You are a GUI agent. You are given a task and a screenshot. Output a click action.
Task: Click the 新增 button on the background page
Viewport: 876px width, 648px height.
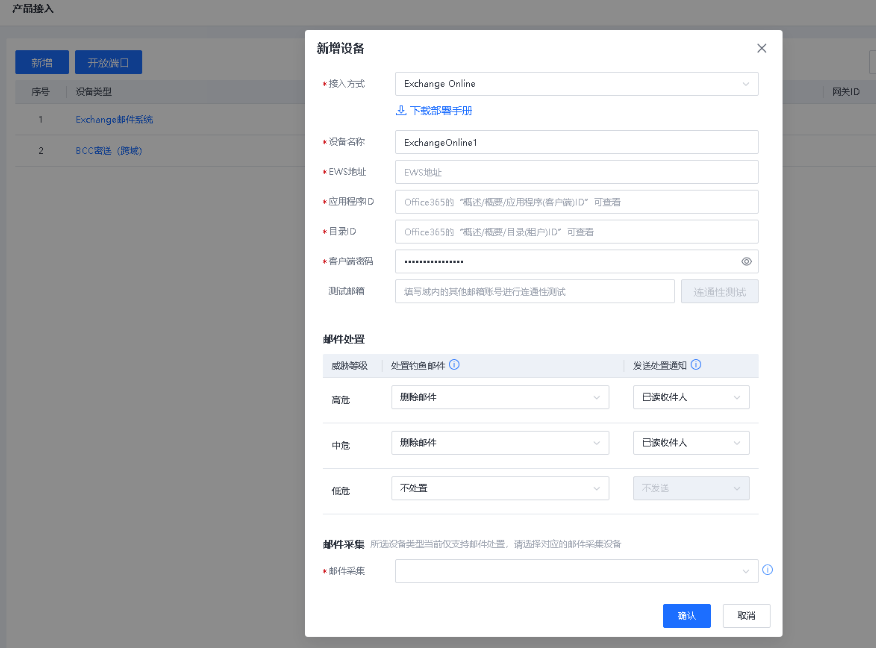pos(42,62)
